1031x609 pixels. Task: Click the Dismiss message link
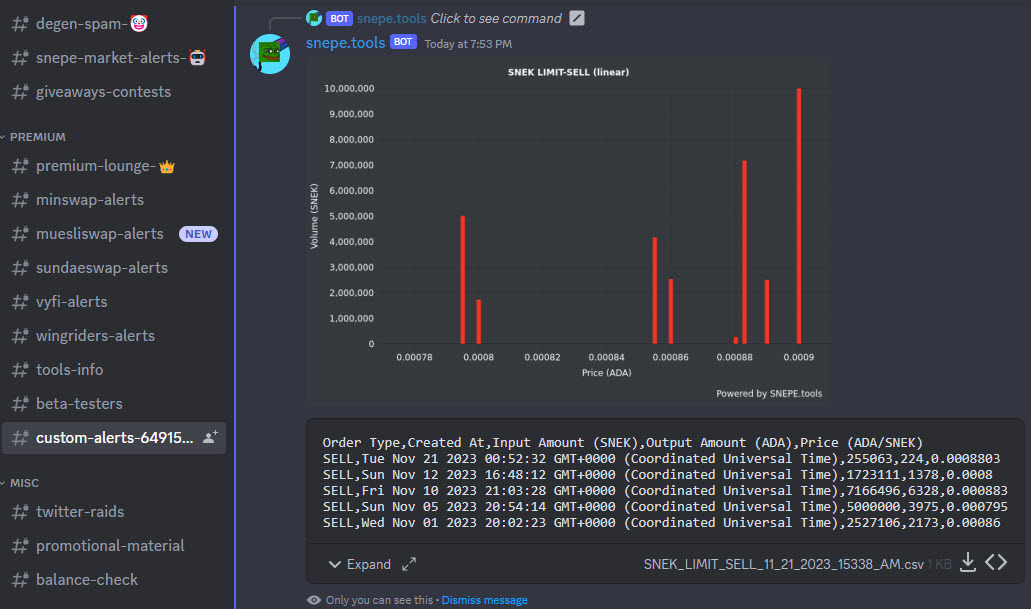484,600
